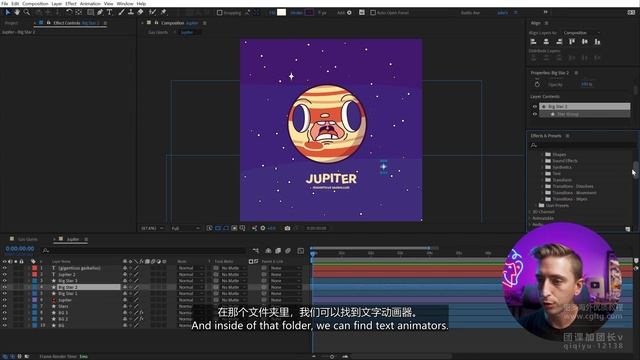Collapse the User Presets folder
640x360 pixels.
pyautogui.click(x=536, y=205)
